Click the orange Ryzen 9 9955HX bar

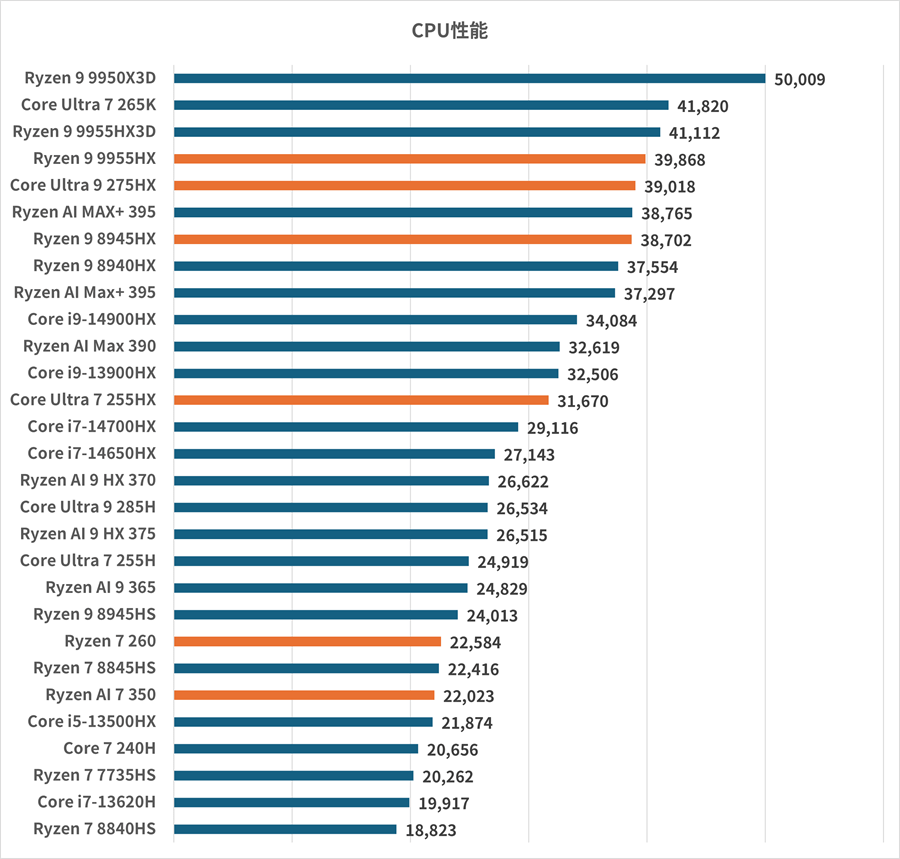409,159
